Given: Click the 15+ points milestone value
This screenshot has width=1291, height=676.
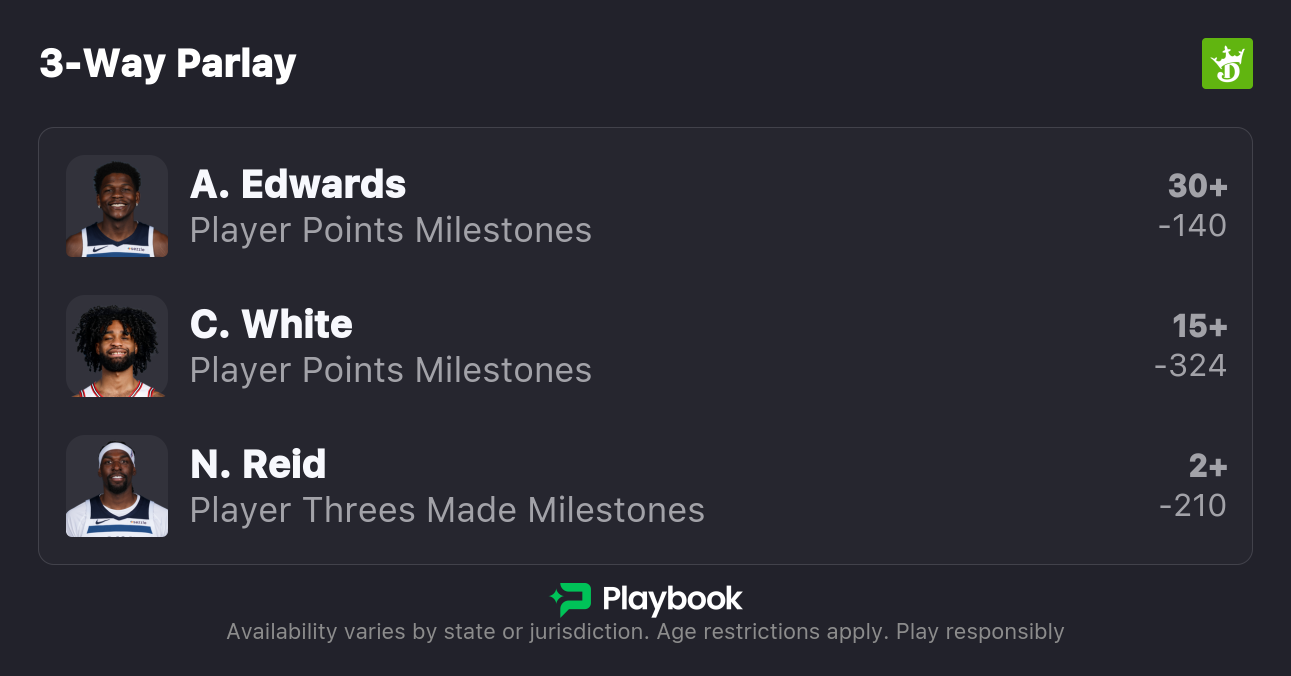Looking at the screenshot, I should click(x=1199, y=326).
